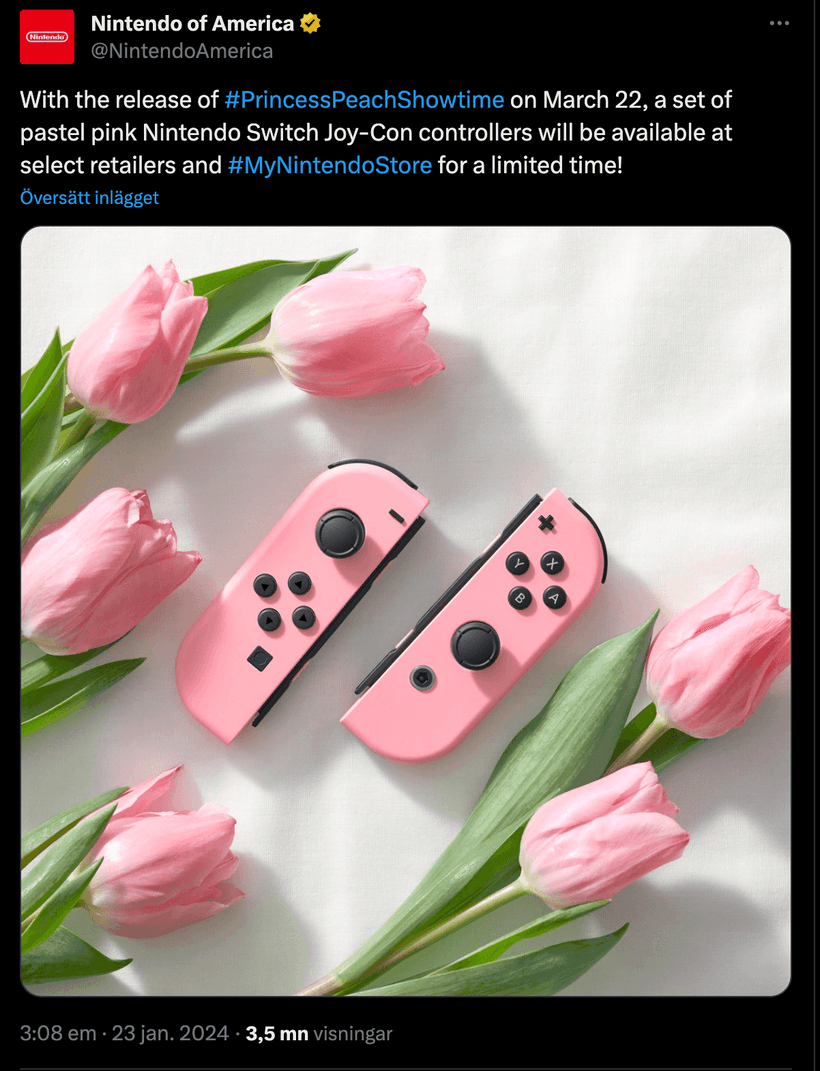Open the tweet's more options menu
Viewport: 820px width, 1071px height.
click(x=779, y=23)
